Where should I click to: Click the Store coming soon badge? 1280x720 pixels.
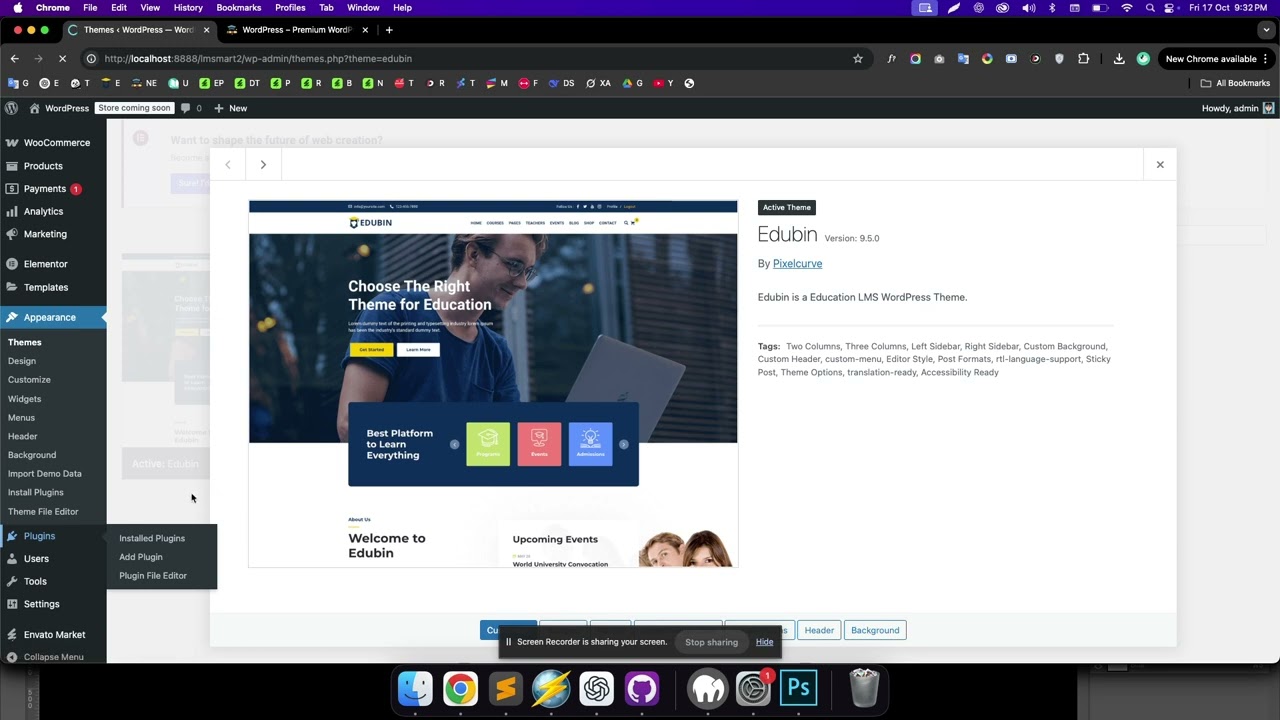(x=134, y=108)
